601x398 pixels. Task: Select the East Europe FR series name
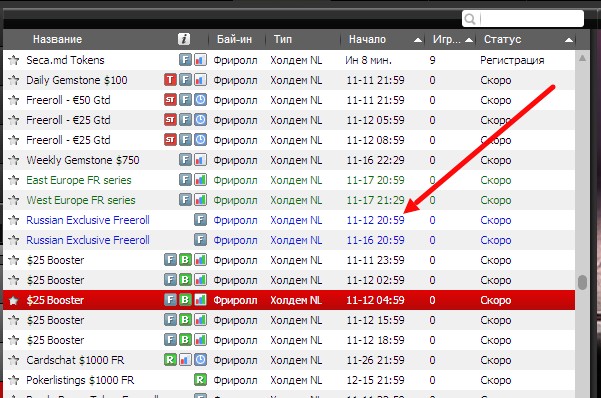click(x=79, y=180)
